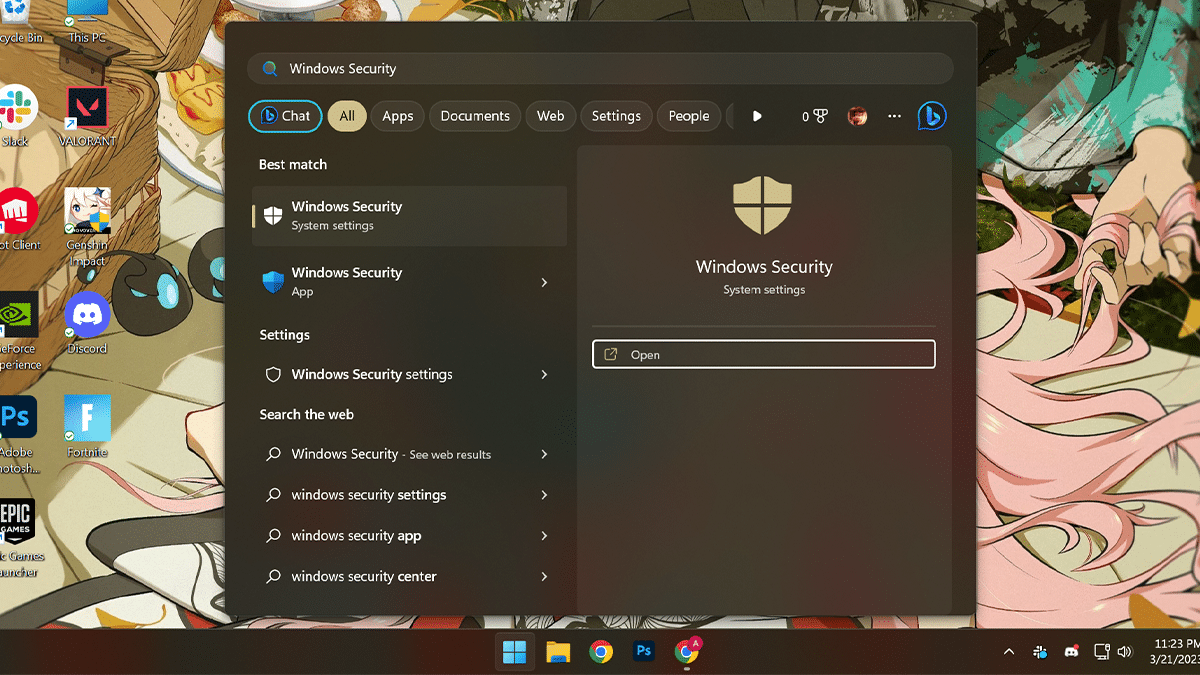The height and width of the screenshot is (675, 1200).
Task: Open File Explorer from the taskbar
Action: click(558, 652)
